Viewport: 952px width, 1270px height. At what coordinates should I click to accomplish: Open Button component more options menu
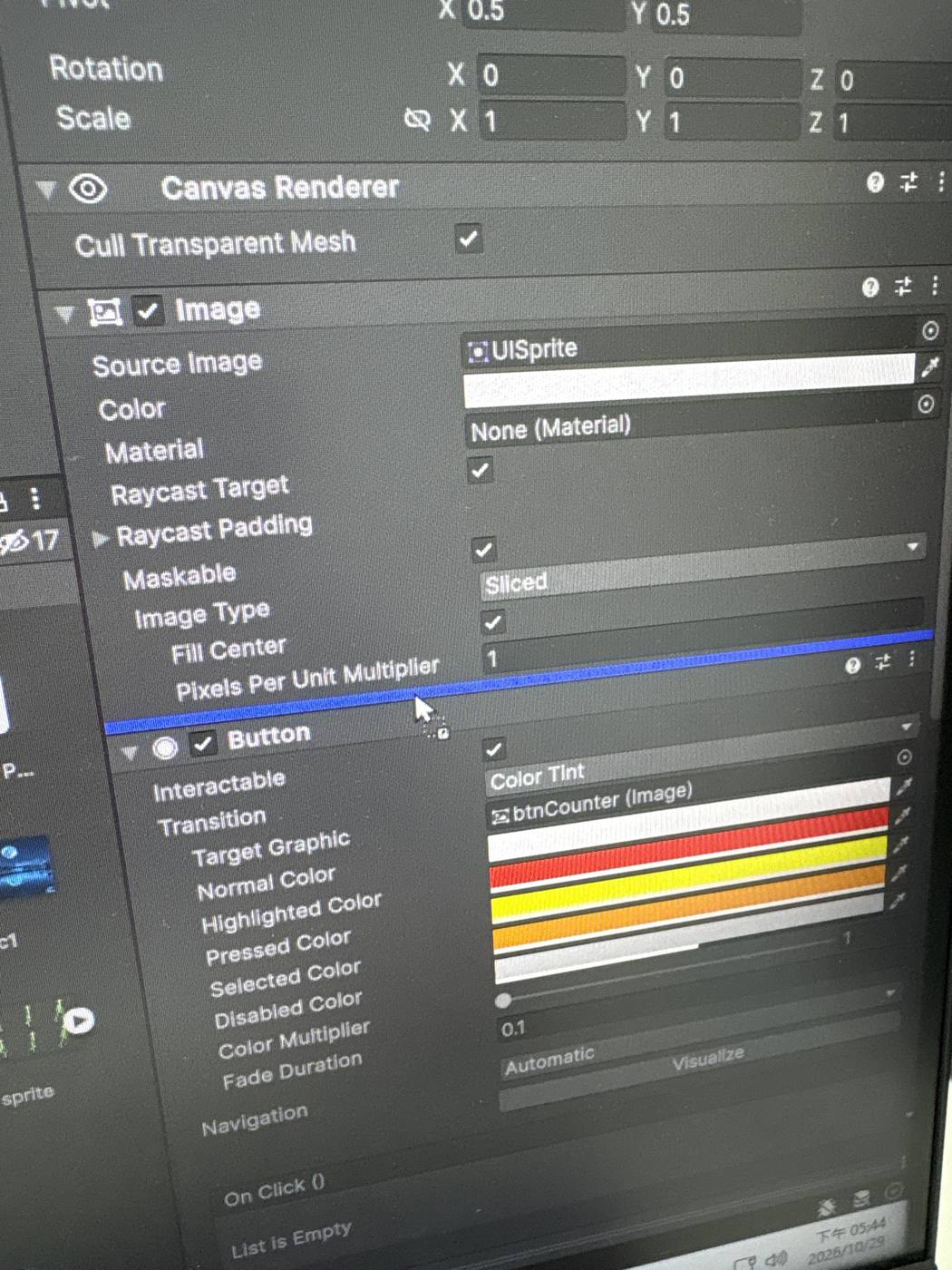[x=912, y=659]
